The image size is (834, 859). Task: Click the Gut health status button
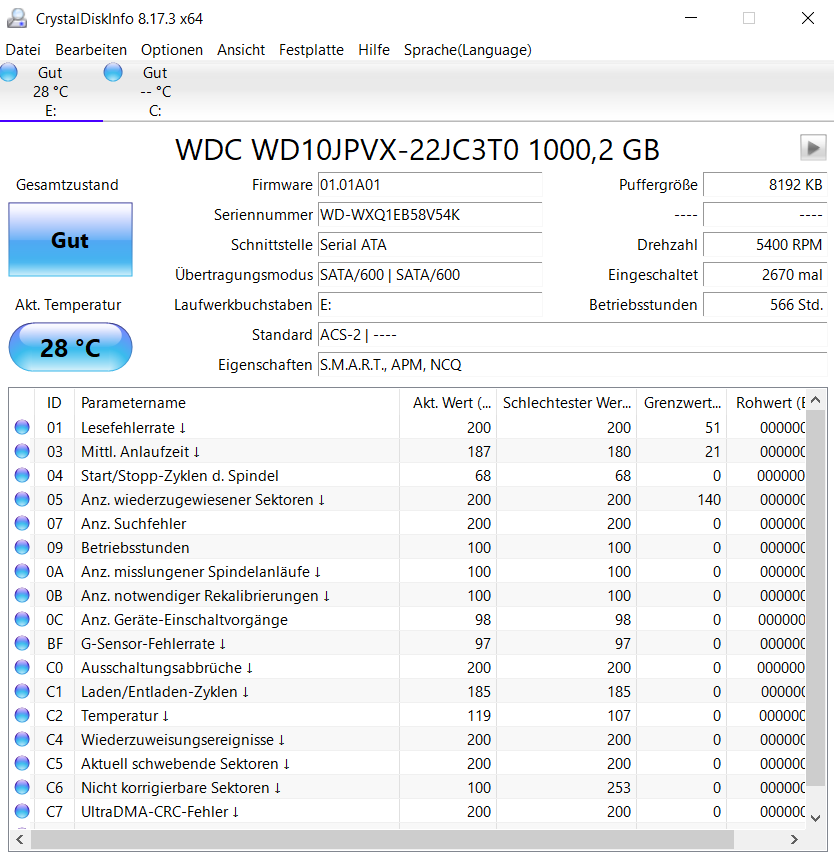click(70, 240)
